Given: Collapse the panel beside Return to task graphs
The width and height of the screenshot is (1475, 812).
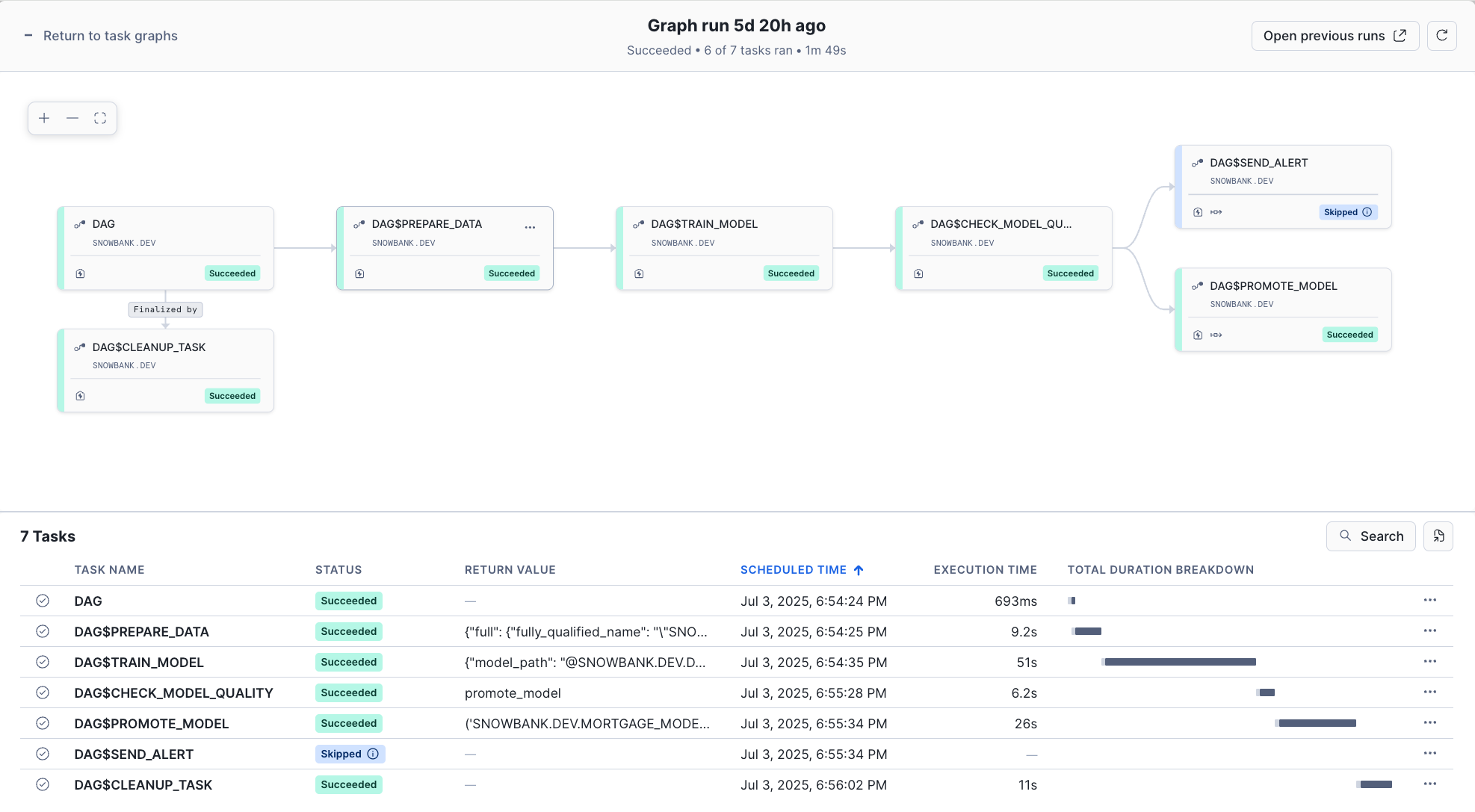Looking at the screenshot, I should pyautogui.click(x=28, y=35).
